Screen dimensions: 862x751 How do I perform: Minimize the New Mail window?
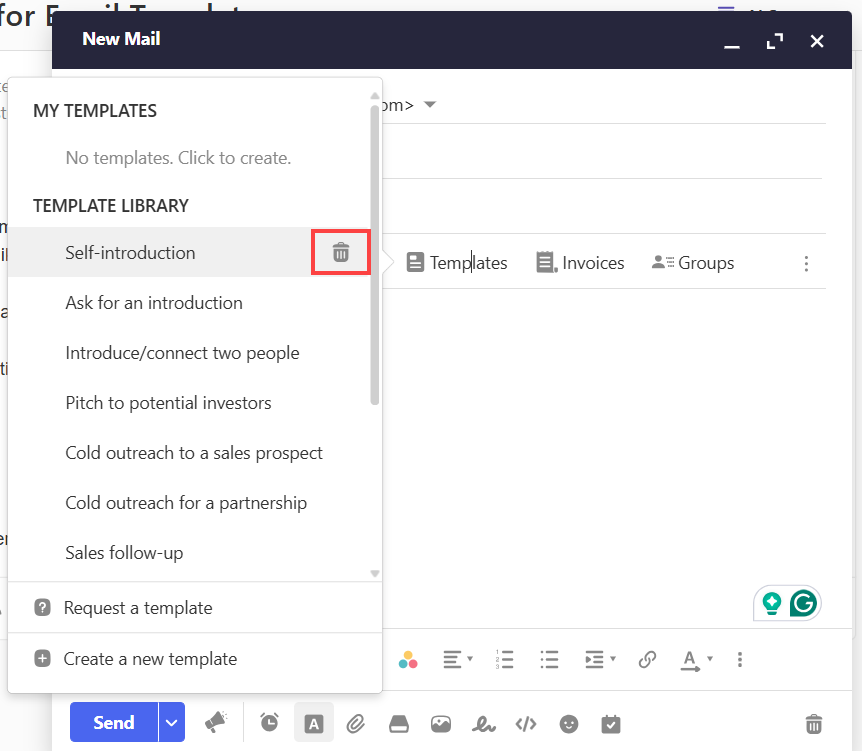732,42
